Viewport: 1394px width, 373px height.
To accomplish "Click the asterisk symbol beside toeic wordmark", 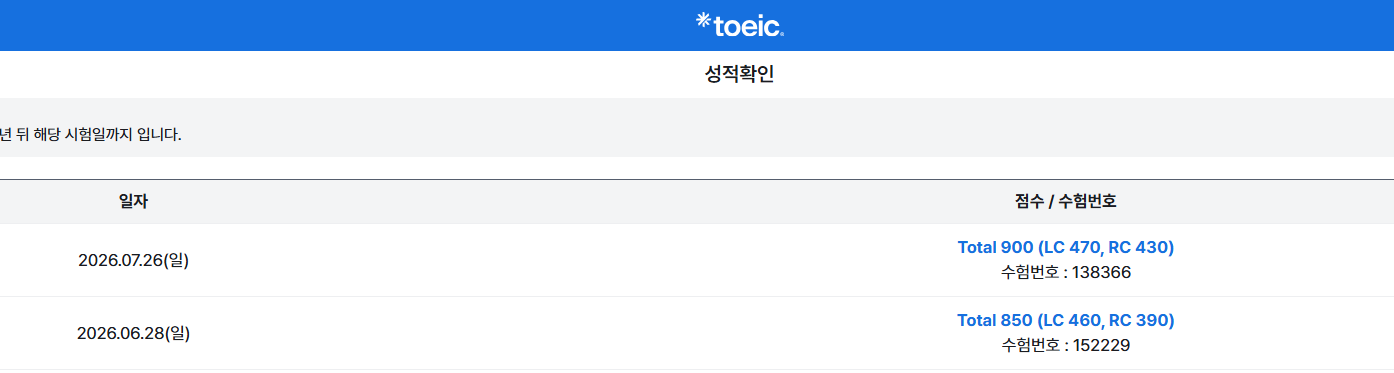I will click(703, 19).
